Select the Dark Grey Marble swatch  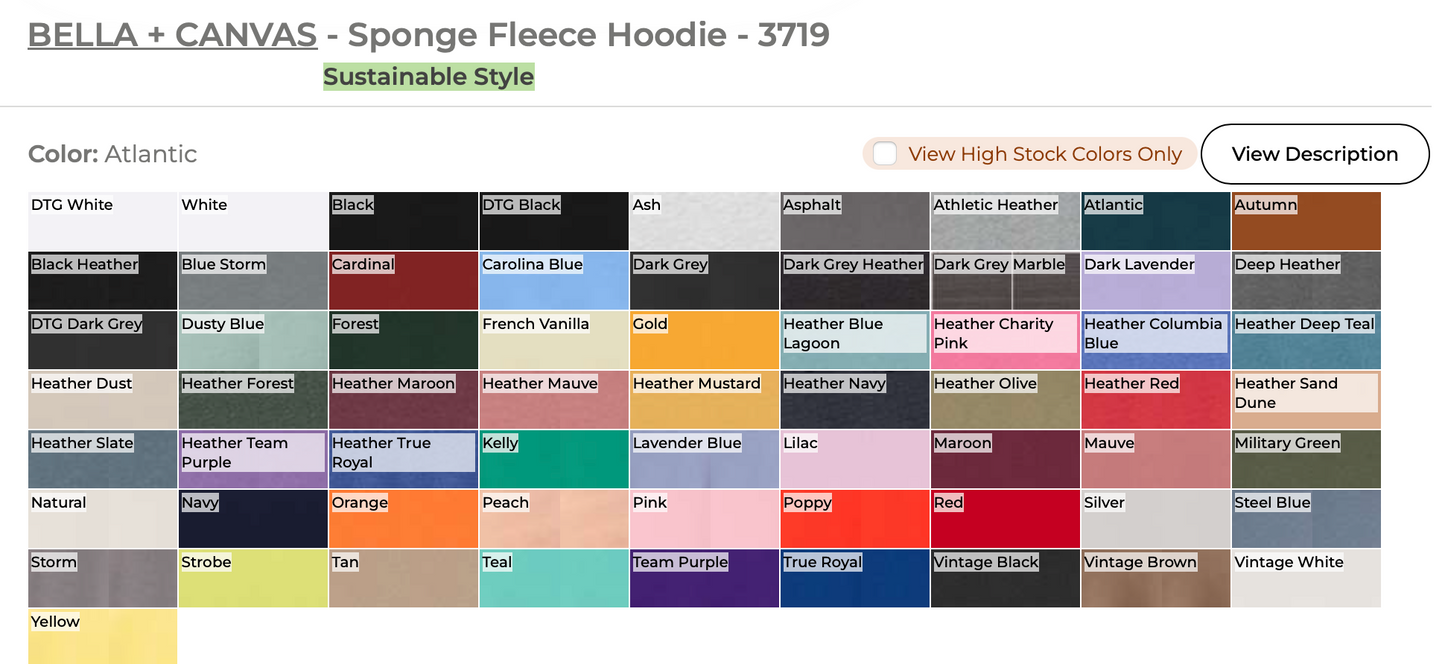1004,280
